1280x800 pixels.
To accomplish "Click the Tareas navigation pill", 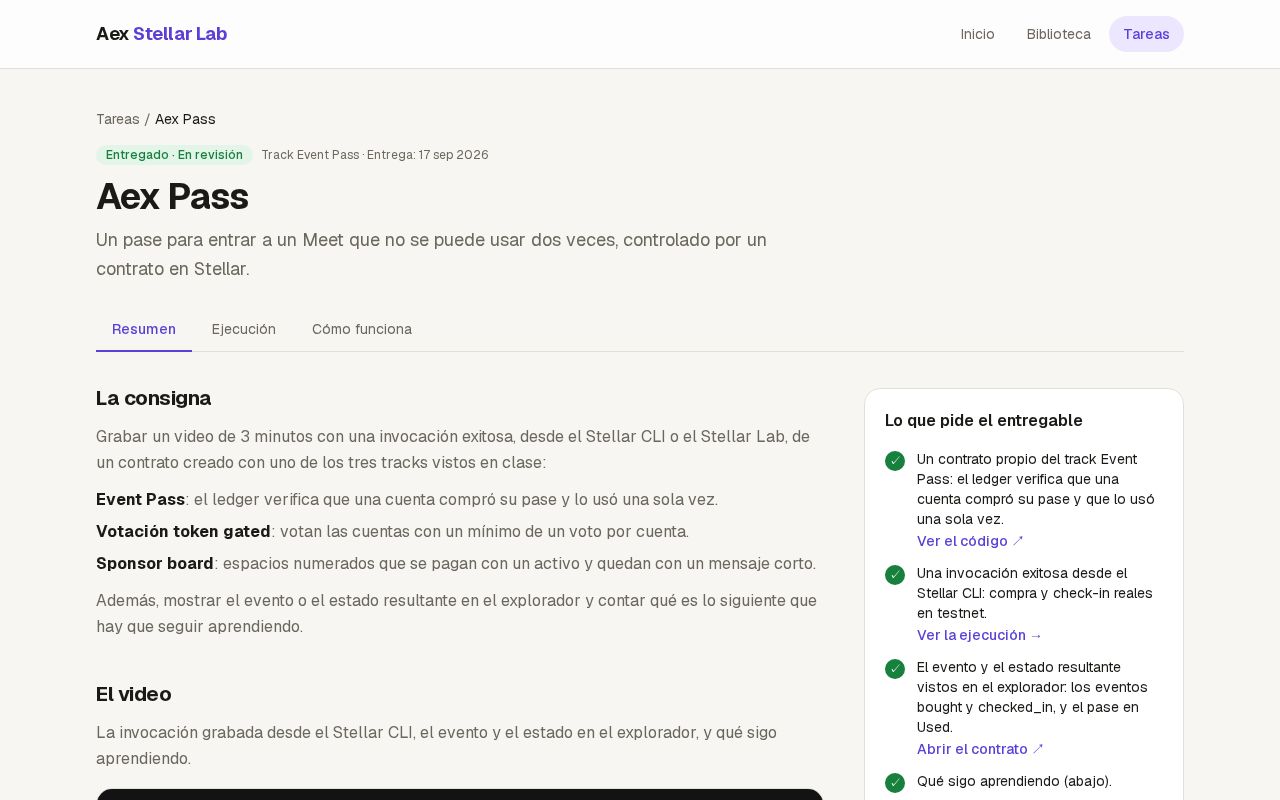I will coord(1146,34).
